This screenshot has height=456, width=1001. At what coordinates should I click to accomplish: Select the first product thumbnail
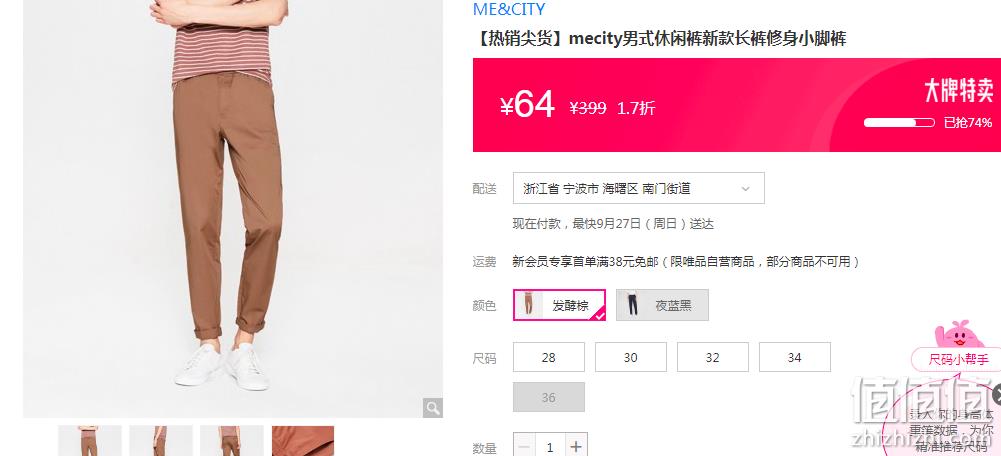pos(89,441)
